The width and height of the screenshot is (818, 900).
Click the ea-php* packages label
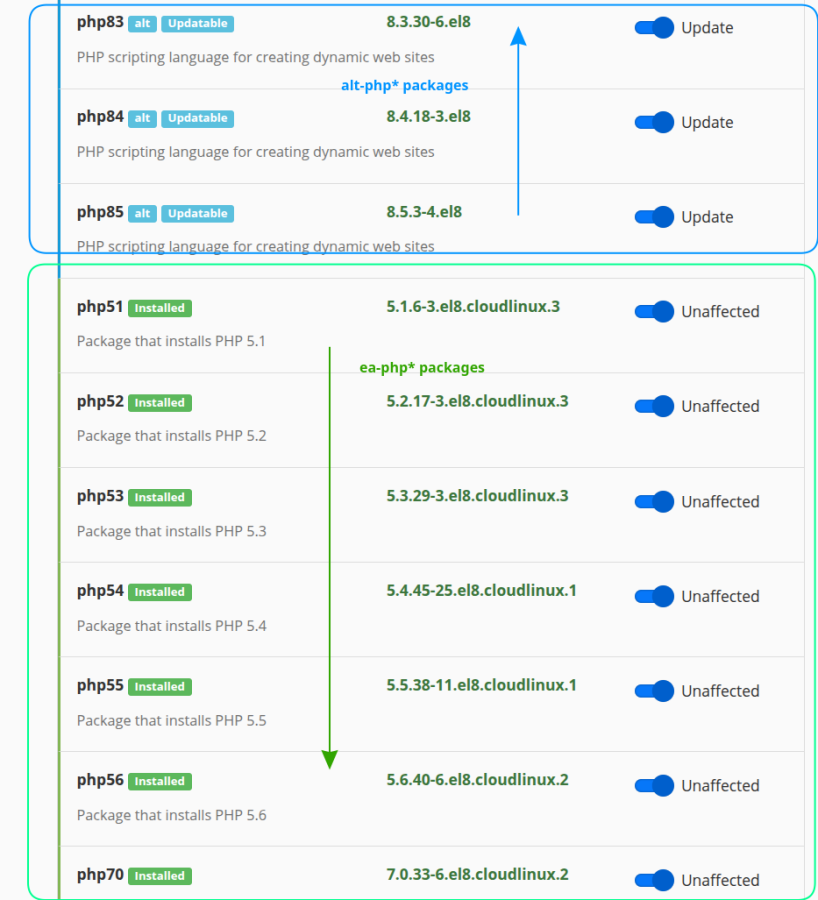(x=422, y=368)
